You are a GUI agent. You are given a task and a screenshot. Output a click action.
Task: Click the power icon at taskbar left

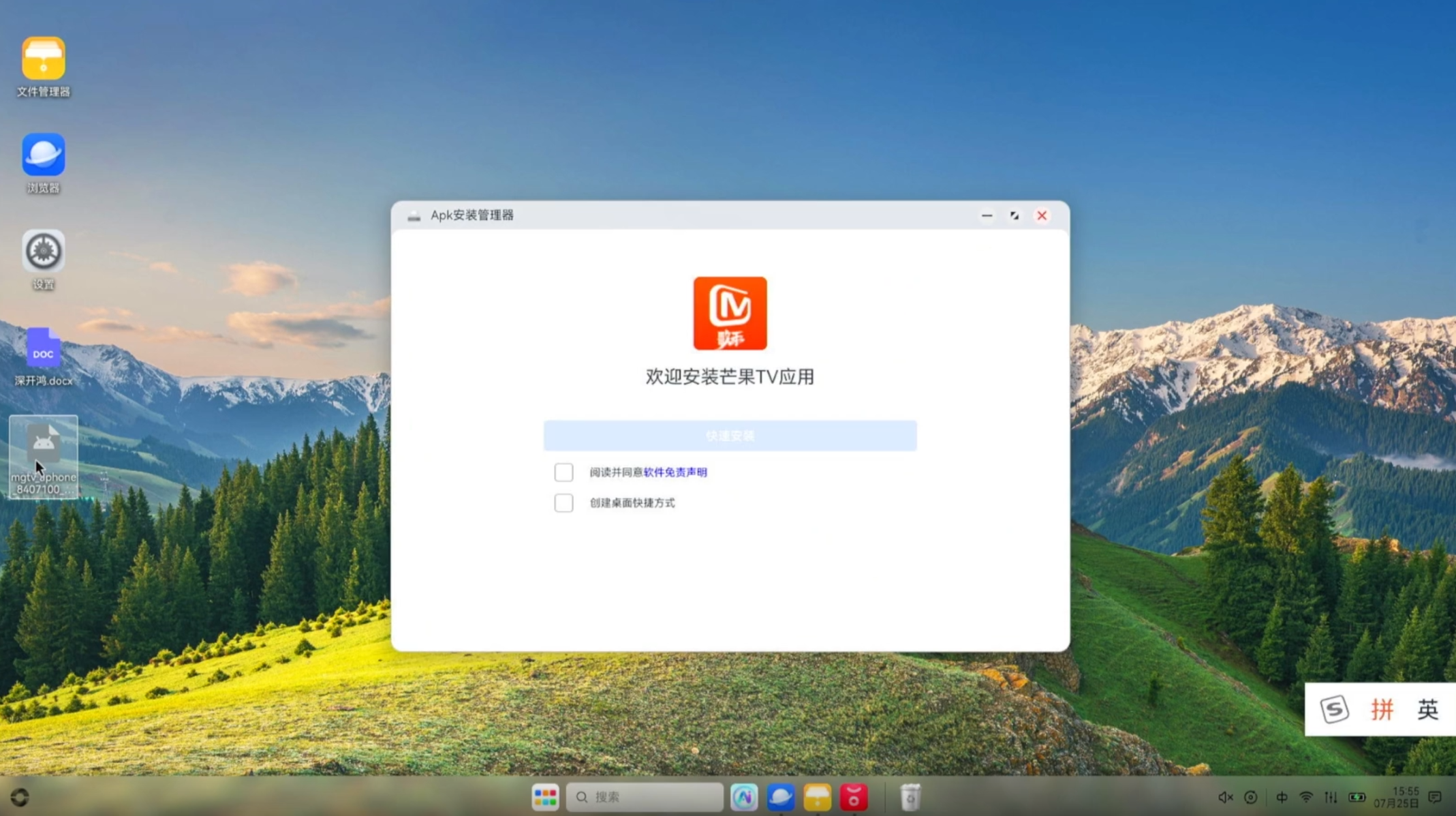[x=20, y=797]
